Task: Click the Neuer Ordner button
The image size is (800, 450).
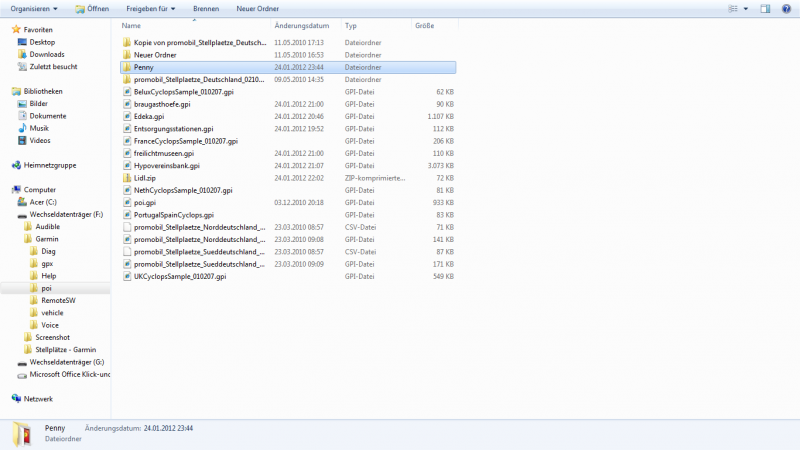Action: [x=257, y=8]
